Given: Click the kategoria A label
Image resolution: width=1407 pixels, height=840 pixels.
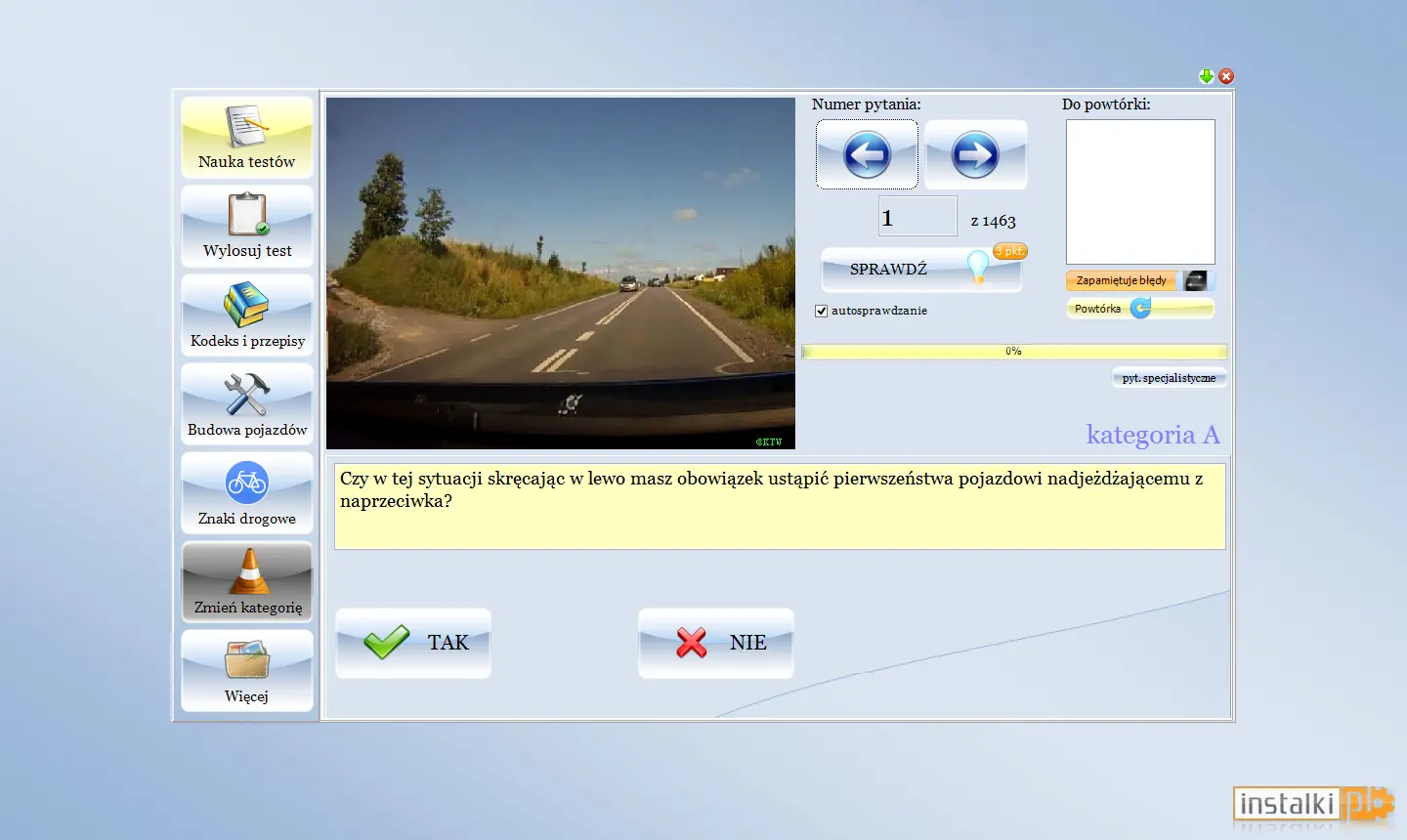Looking at the screenshot, I should tap(1153, 435).
